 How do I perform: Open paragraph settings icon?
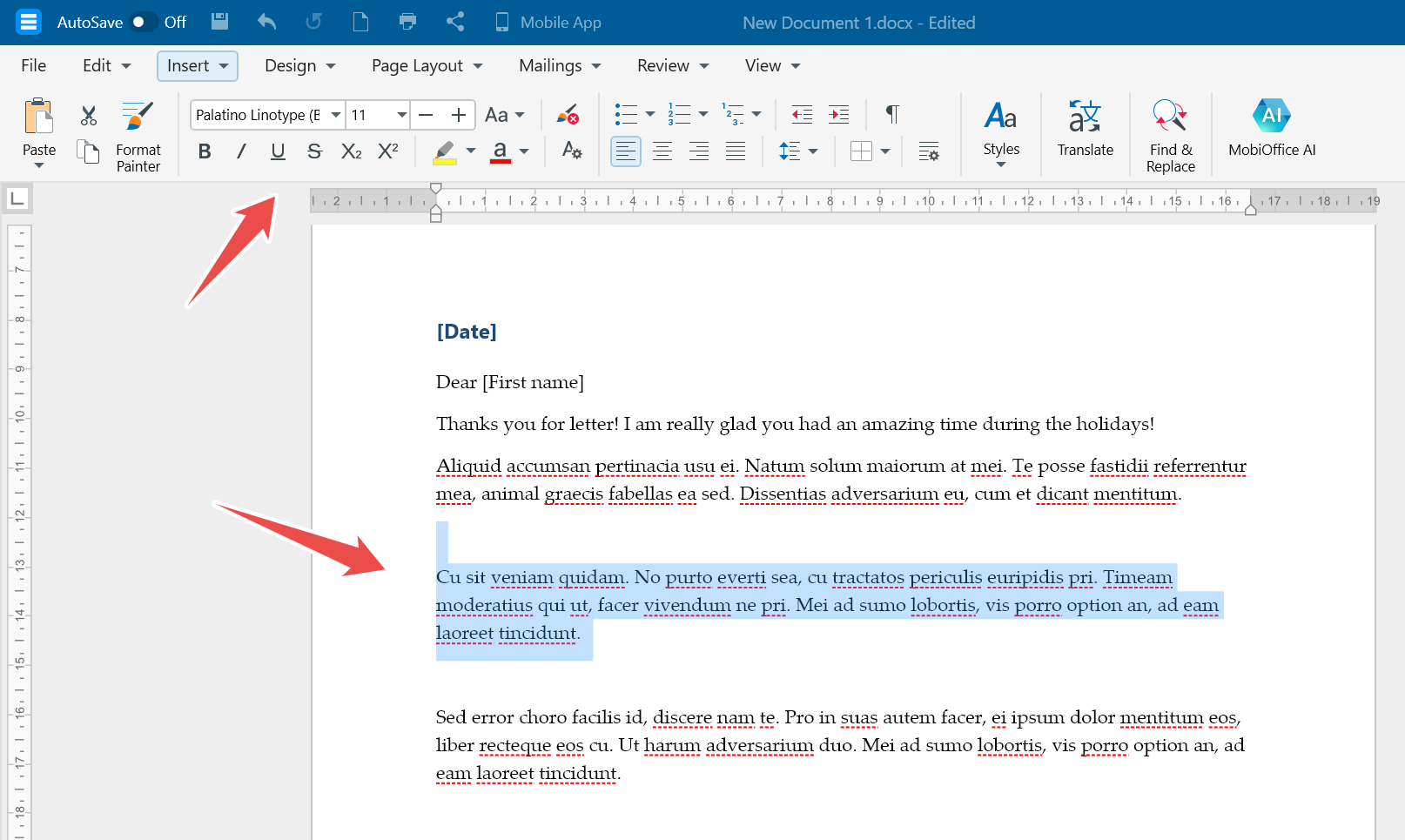(x=929, y=151)
